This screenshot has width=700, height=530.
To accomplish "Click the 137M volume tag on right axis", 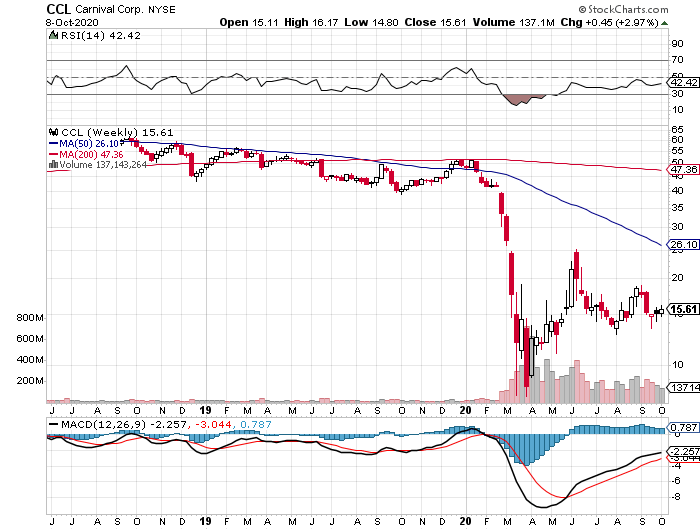I will tap(683, 388).
